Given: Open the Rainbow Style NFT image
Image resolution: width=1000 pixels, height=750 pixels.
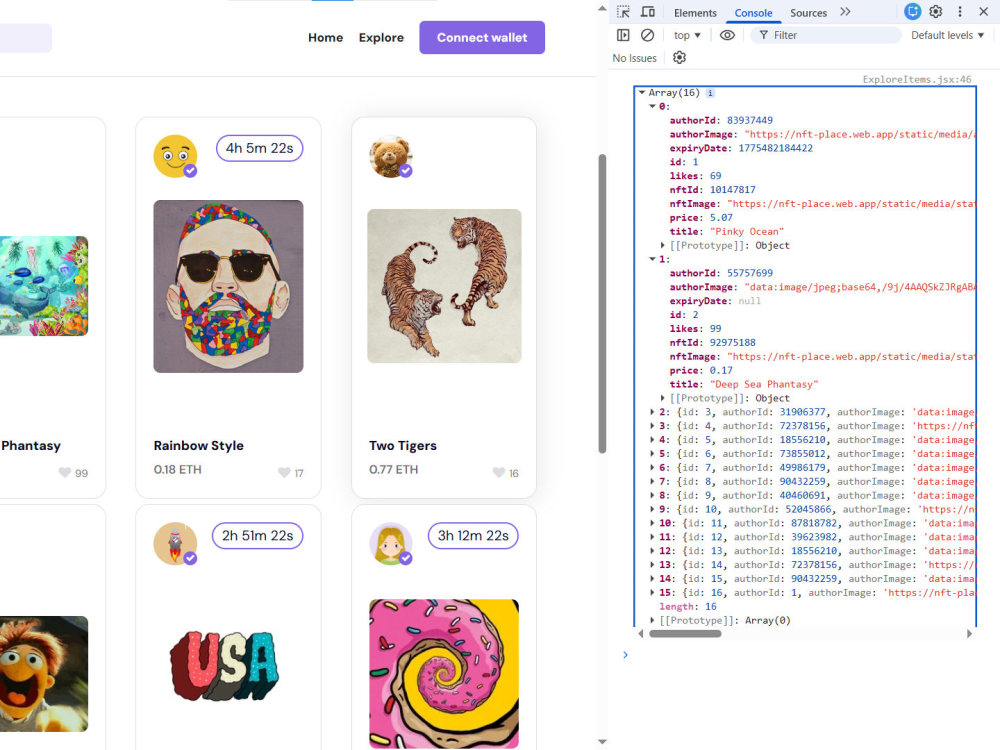Looking at the screenshot, I should [x=228, y=286].
